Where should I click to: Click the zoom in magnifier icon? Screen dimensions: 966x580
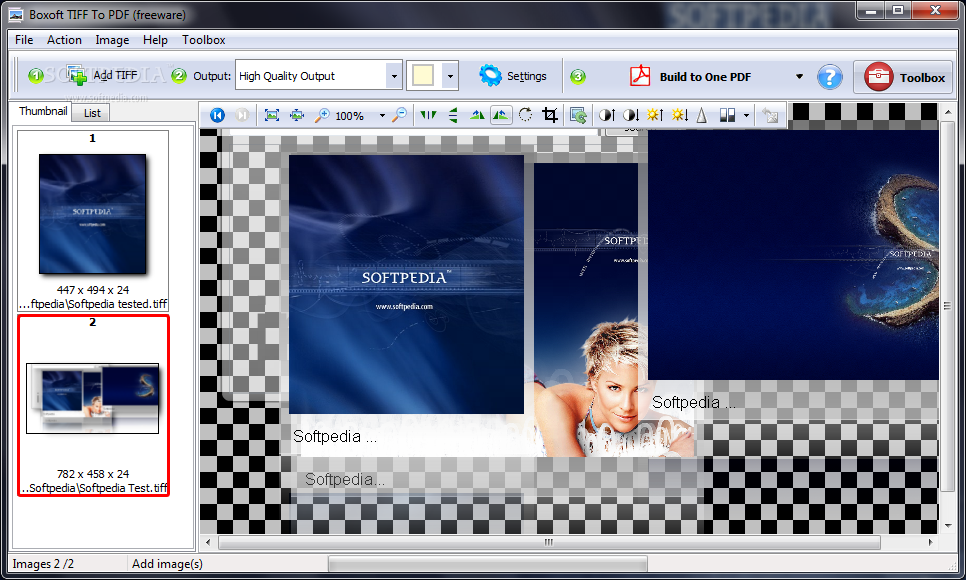(322, 115)
